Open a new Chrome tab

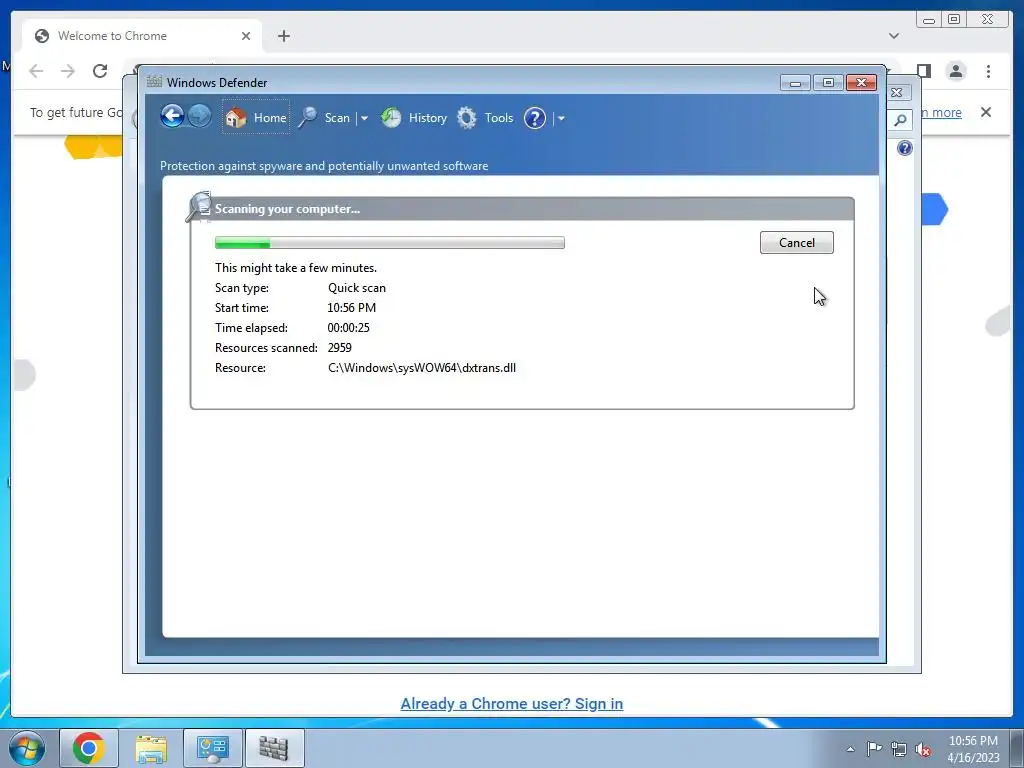pyautogui.click(x=283, y=36)
